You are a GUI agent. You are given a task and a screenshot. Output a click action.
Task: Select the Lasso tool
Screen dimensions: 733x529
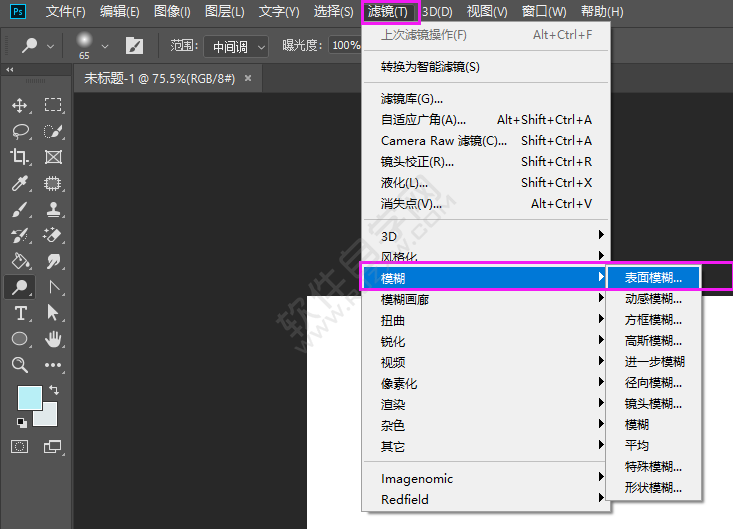pos(20,131)
